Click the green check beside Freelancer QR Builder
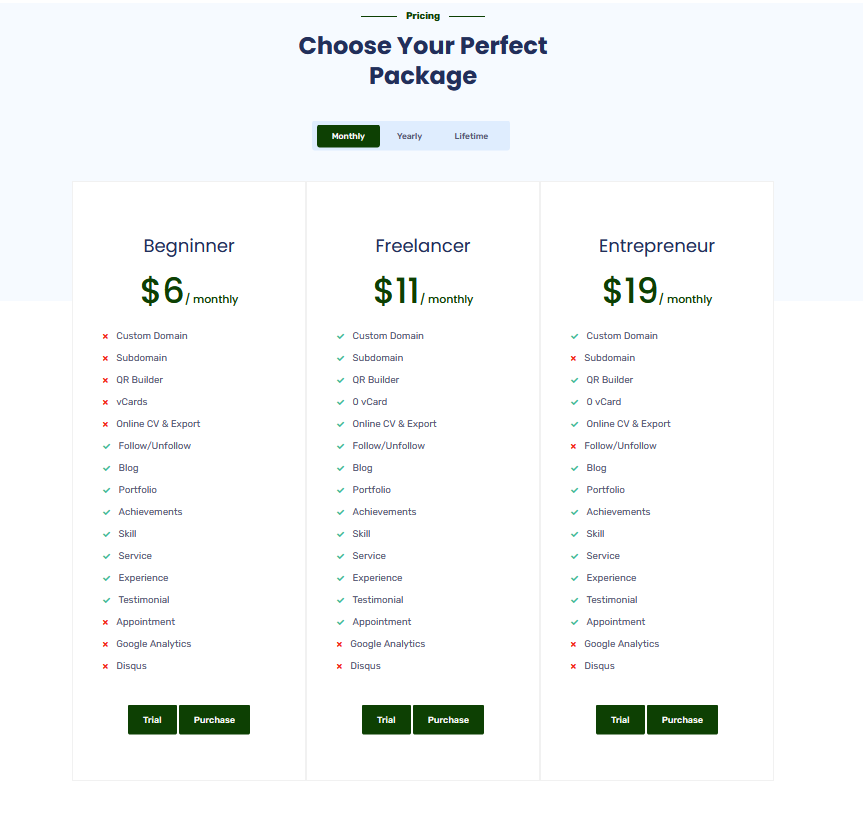The height and width of the screenshot is (819, 863). (x=341, y=381)
